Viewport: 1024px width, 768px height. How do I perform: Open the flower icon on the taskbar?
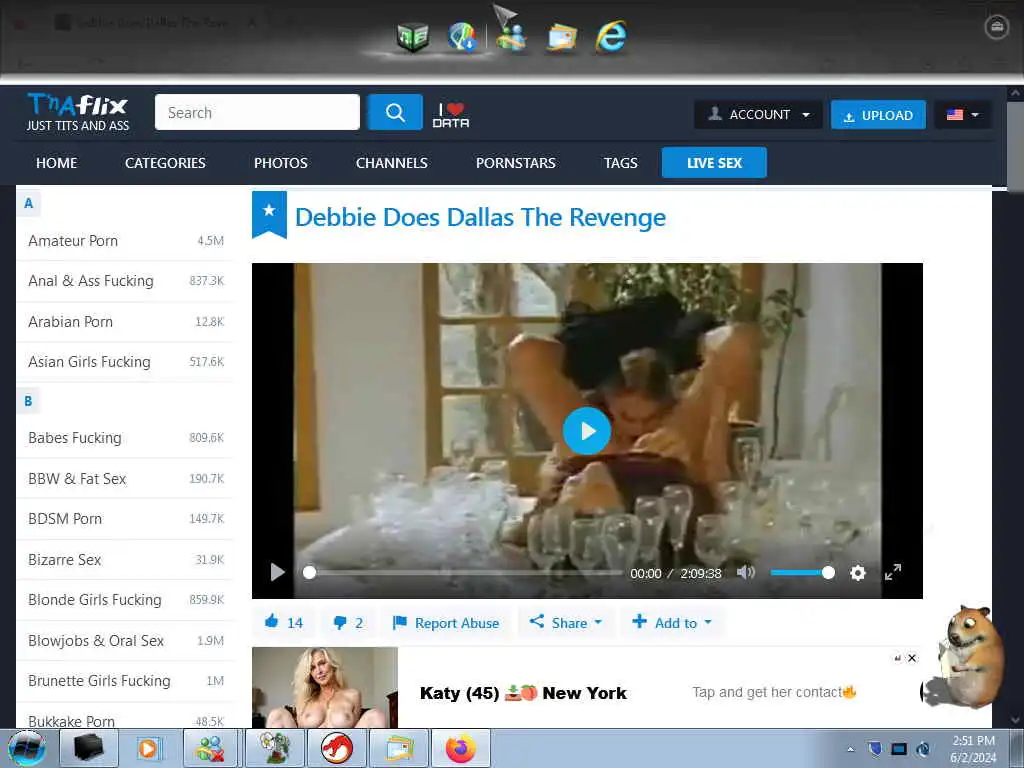pos(274,748)
